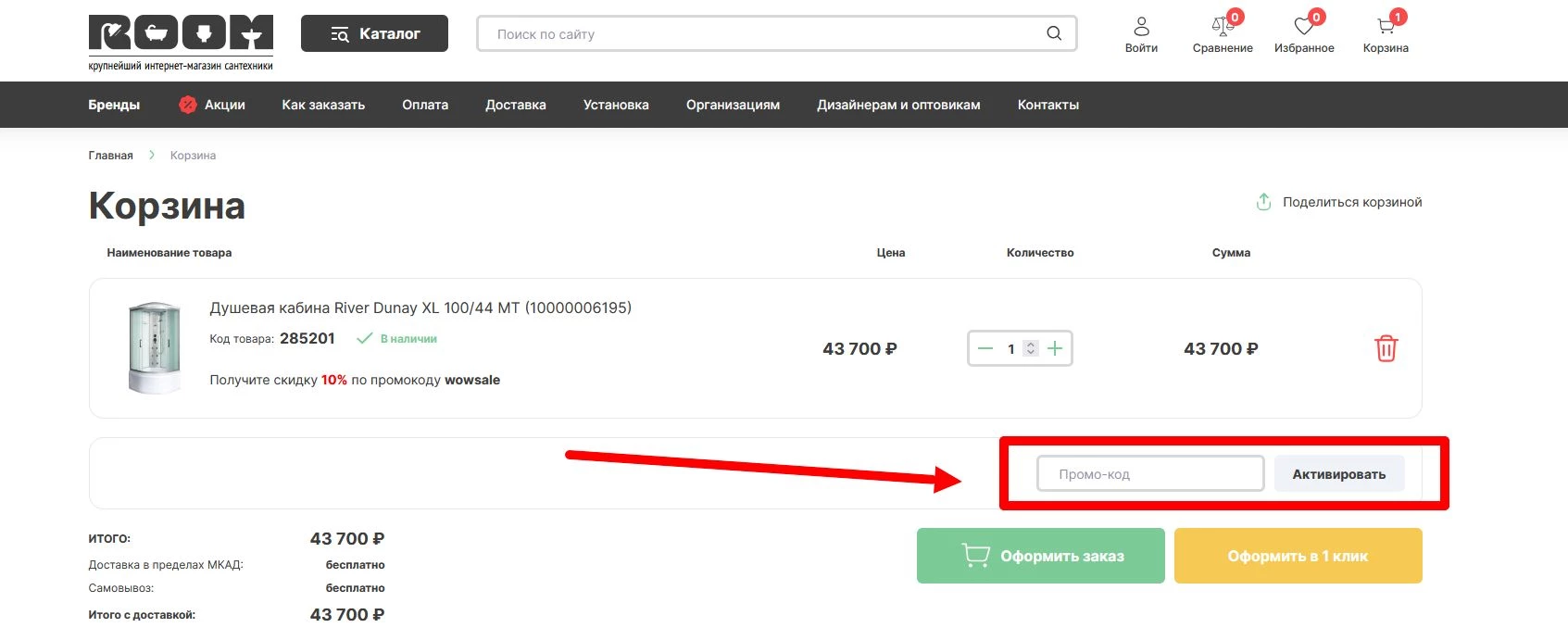
Task: Open favorites heart icon
Action: 1304,27
